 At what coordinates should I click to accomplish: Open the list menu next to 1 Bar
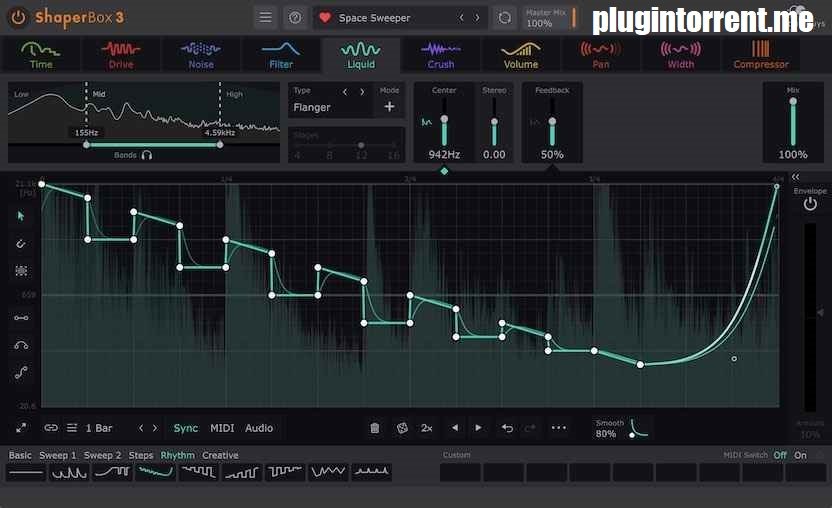(72, 427)
